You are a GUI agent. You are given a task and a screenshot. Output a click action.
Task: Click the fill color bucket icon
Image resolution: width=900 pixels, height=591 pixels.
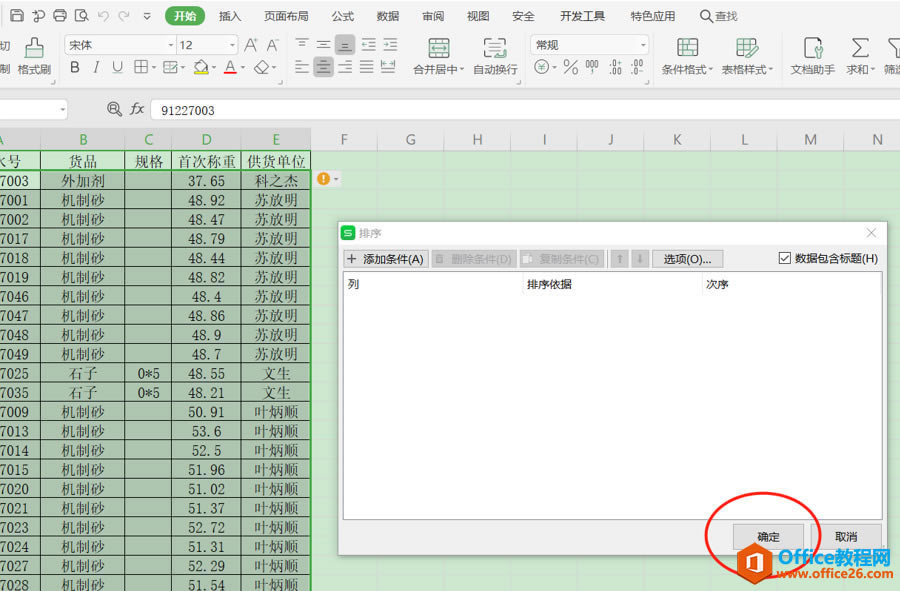200,67
